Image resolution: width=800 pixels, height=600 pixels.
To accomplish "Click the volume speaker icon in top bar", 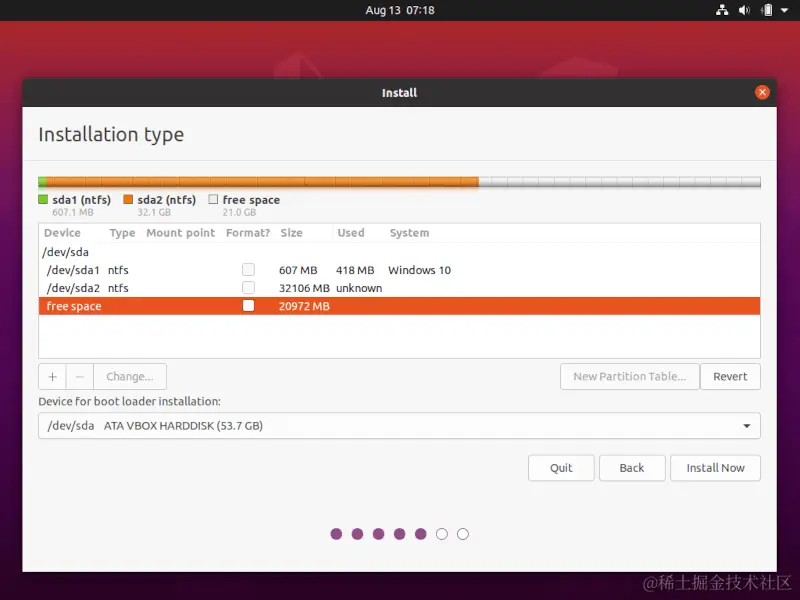I will (x=744, y=10).
